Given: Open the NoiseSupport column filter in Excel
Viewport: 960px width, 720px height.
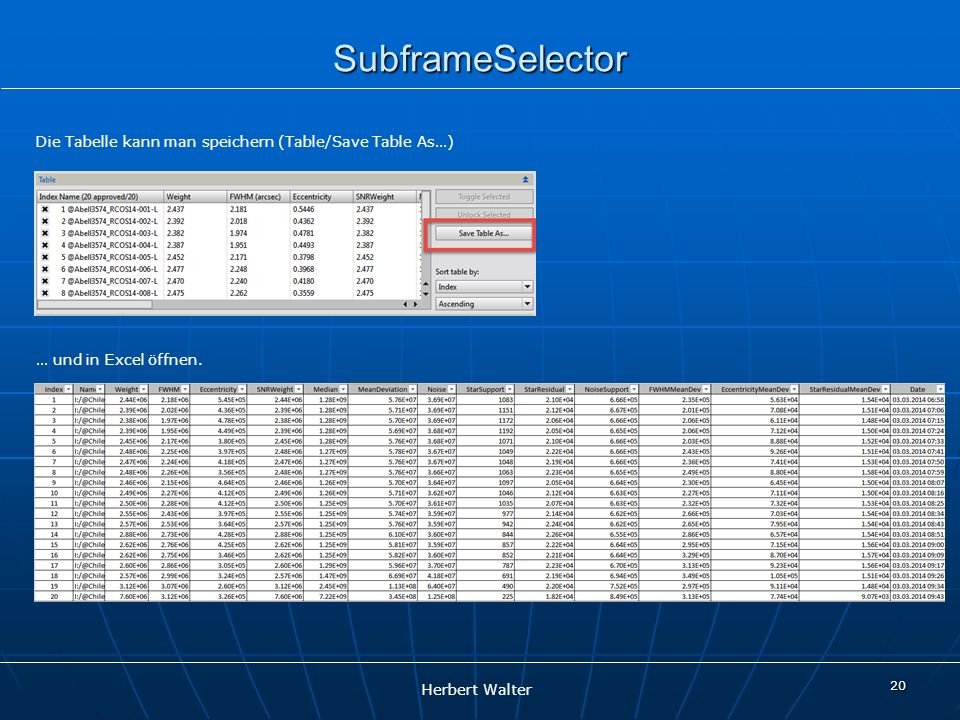Looking at the screenshot, I should [634, 389].
